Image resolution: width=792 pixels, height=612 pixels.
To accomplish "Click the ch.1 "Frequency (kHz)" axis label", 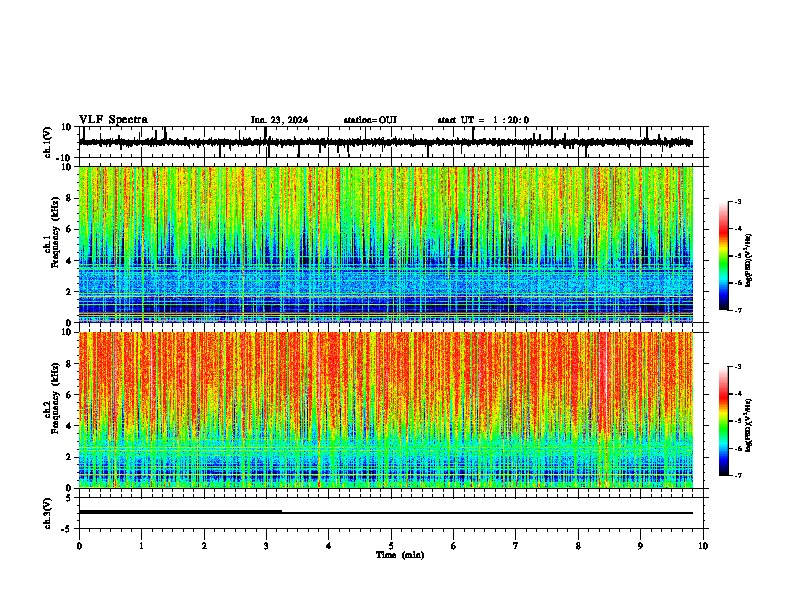I will tap(56, 233).
